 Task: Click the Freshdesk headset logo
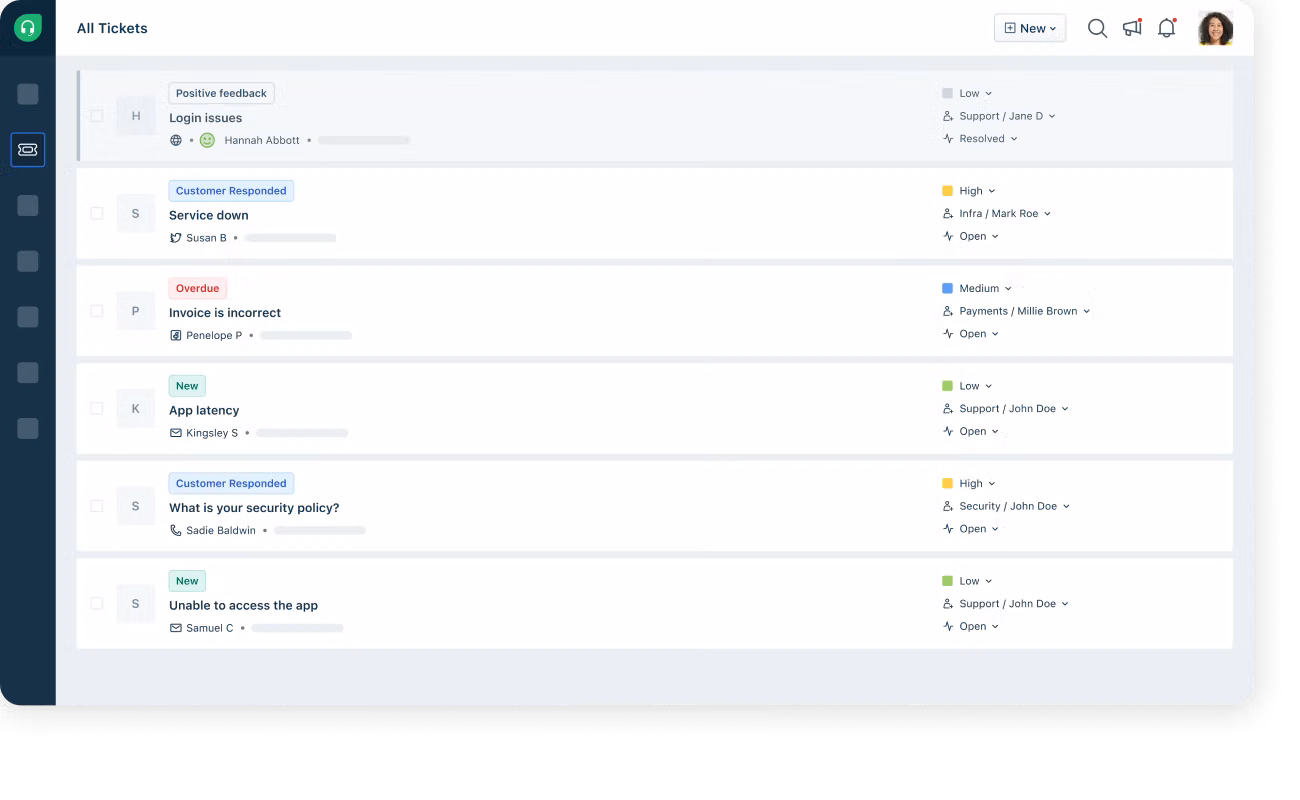[x=28, y=28]
